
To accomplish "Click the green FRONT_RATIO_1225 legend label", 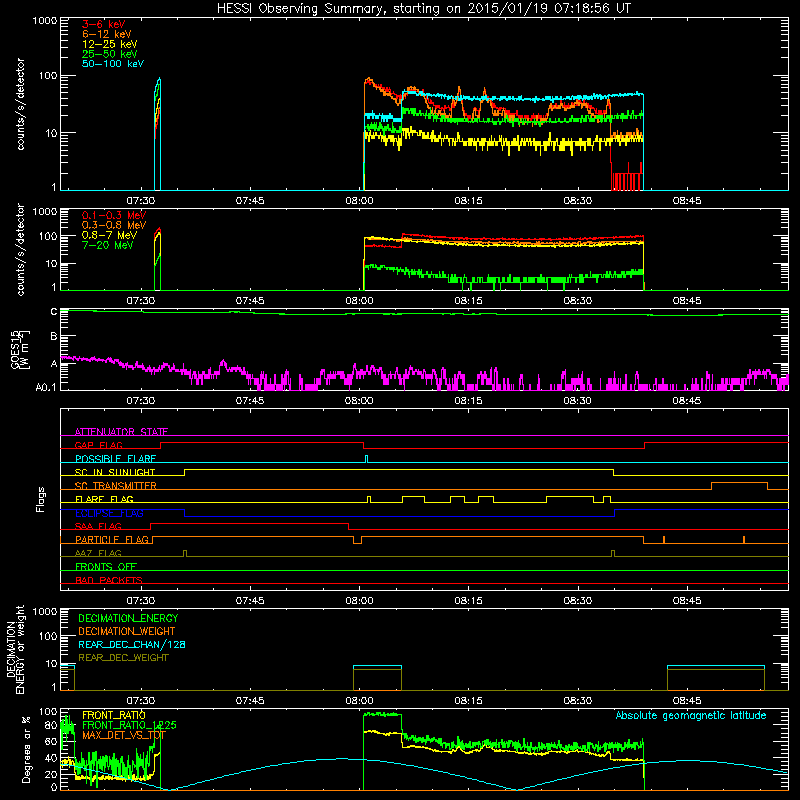I will pos(129,725).
